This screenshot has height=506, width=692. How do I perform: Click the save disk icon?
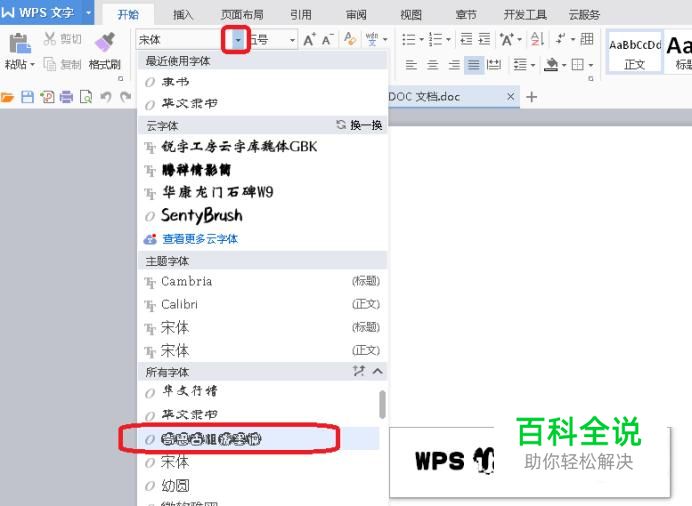(x=27, y=97)
